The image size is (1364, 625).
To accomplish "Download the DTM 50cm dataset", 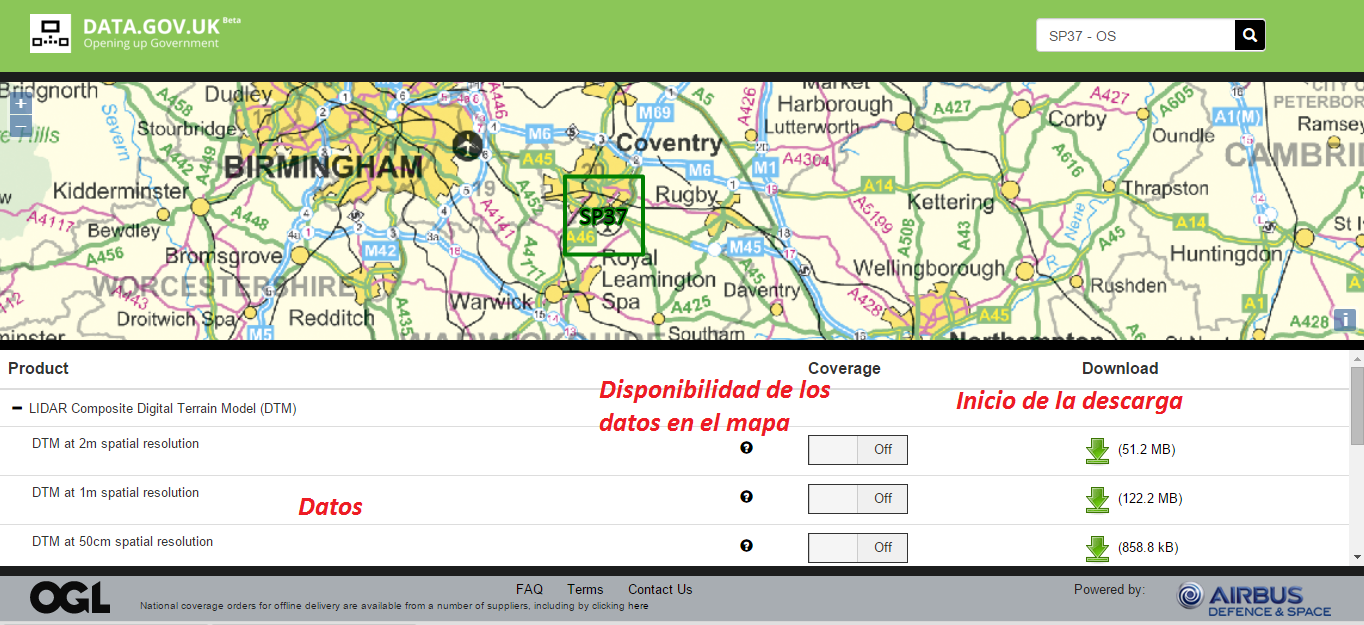I will pos(1097,548).
